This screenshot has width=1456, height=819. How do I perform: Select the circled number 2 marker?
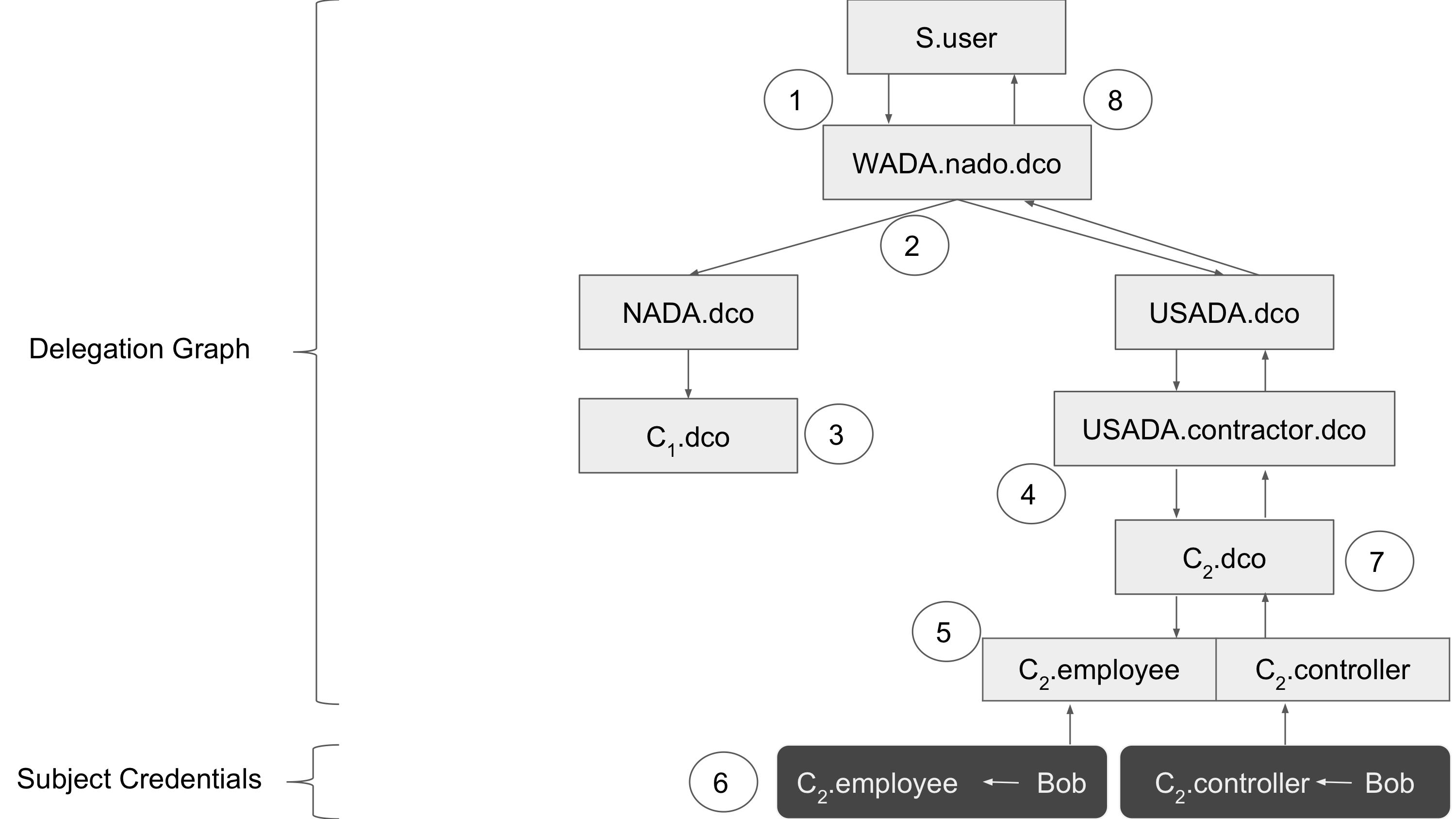point(914,246)
